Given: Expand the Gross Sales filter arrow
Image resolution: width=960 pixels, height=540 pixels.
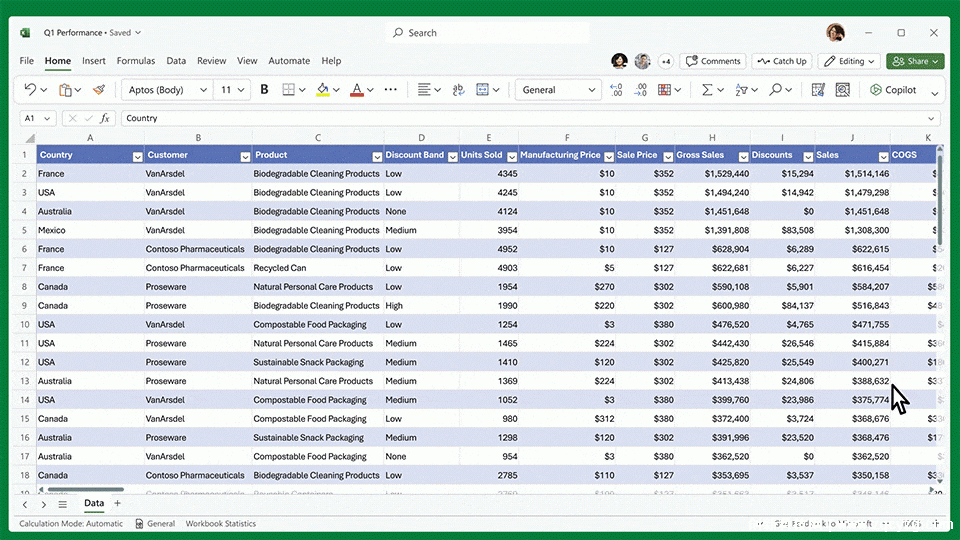Looking at the screenshot, I should [x=743, y=157].
